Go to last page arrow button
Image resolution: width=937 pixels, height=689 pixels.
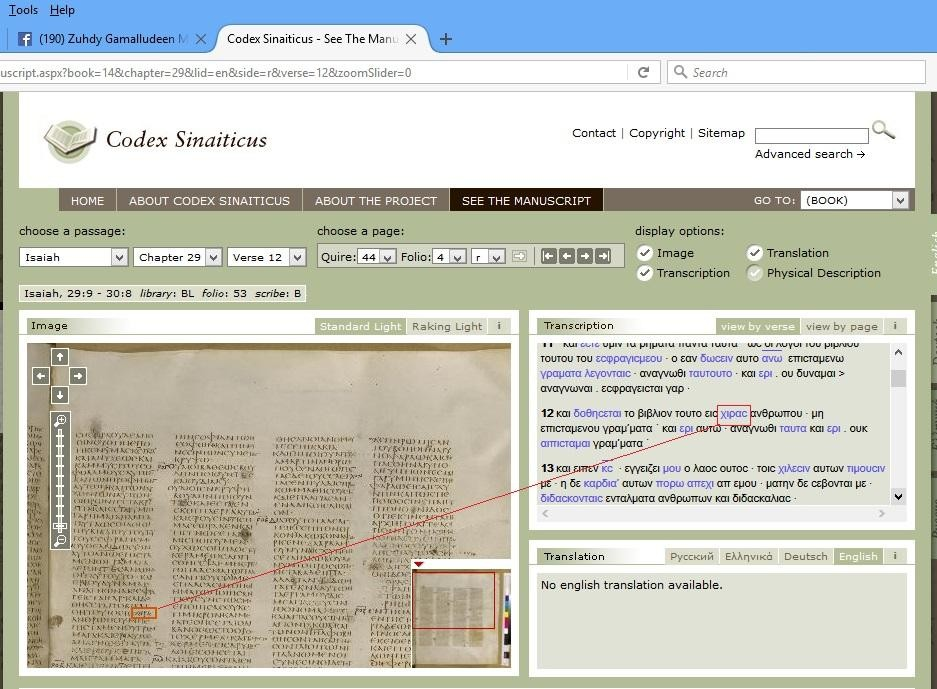603,256
